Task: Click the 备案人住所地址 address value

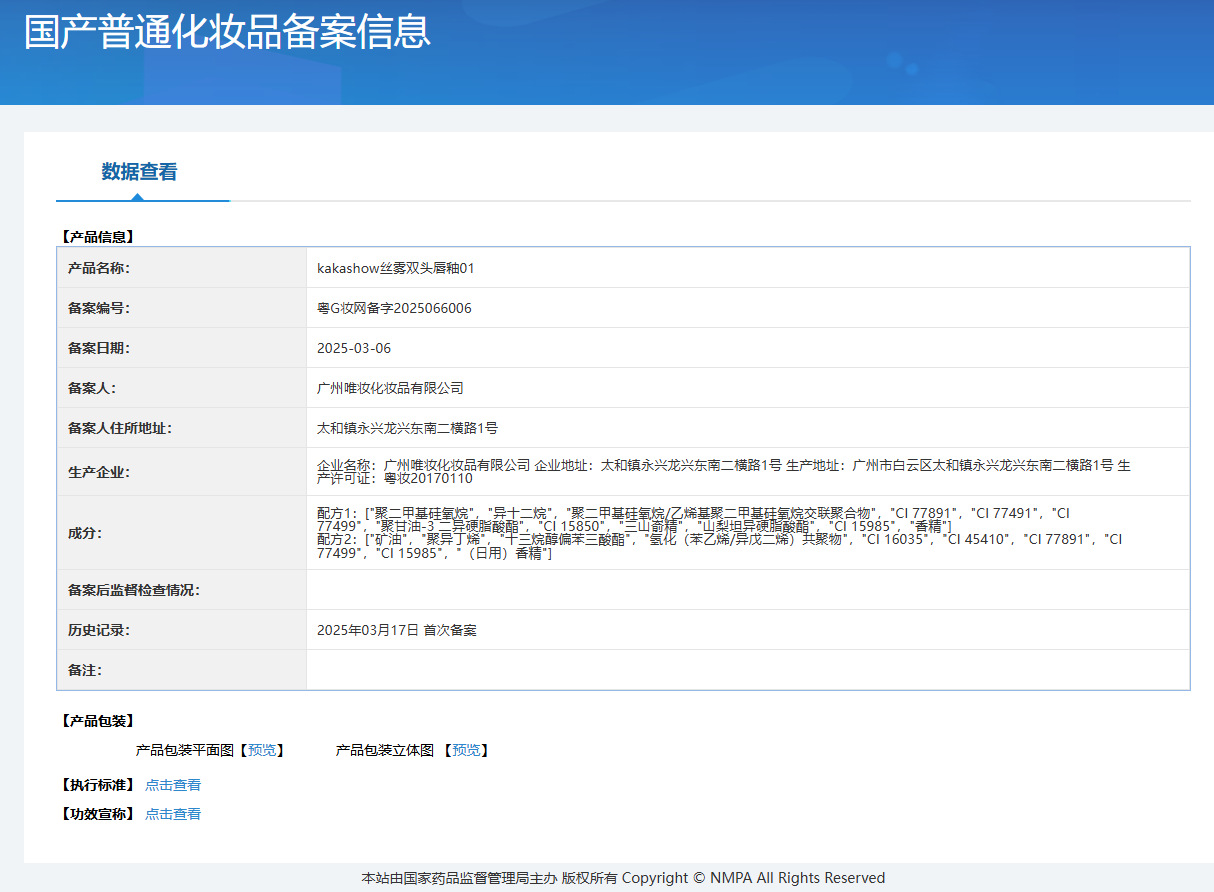Action: tap(407, 428)
